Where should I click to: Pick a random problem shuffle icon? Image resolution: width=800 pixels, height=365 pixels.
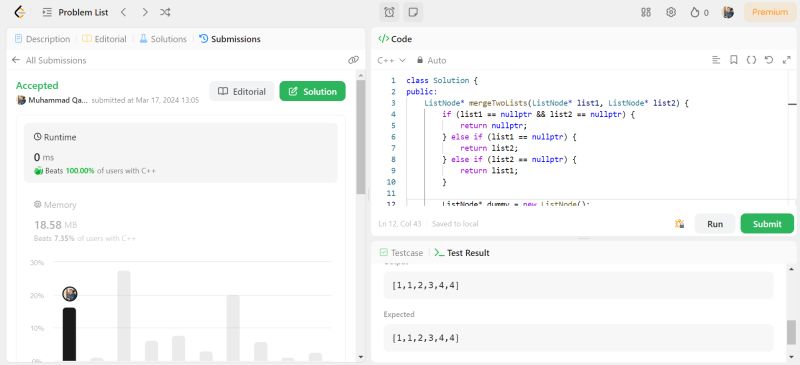[x=165, y=12]
